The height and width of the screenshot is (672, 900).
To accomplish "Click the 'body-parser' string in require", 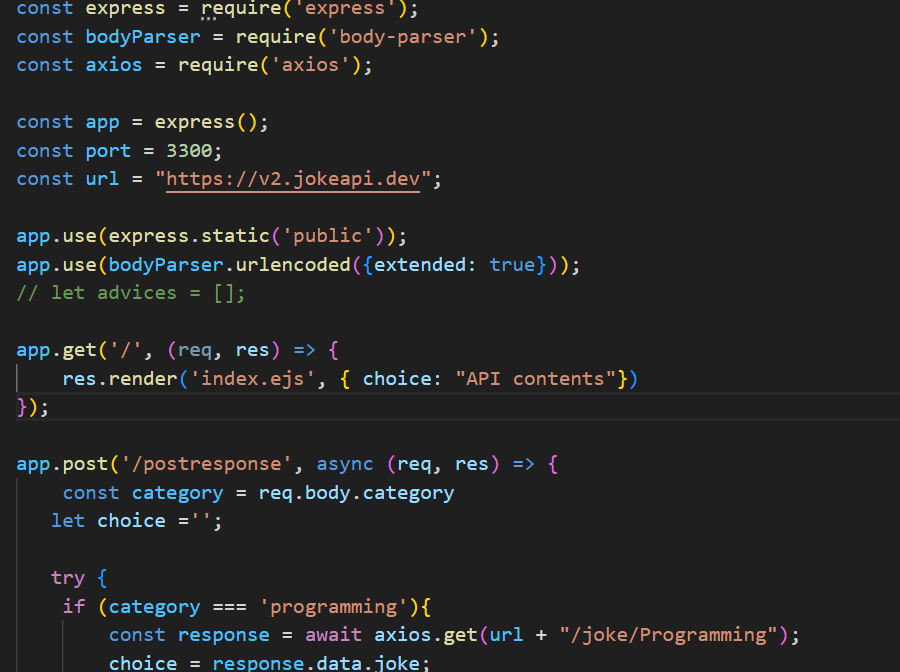I will coord(402,37).
